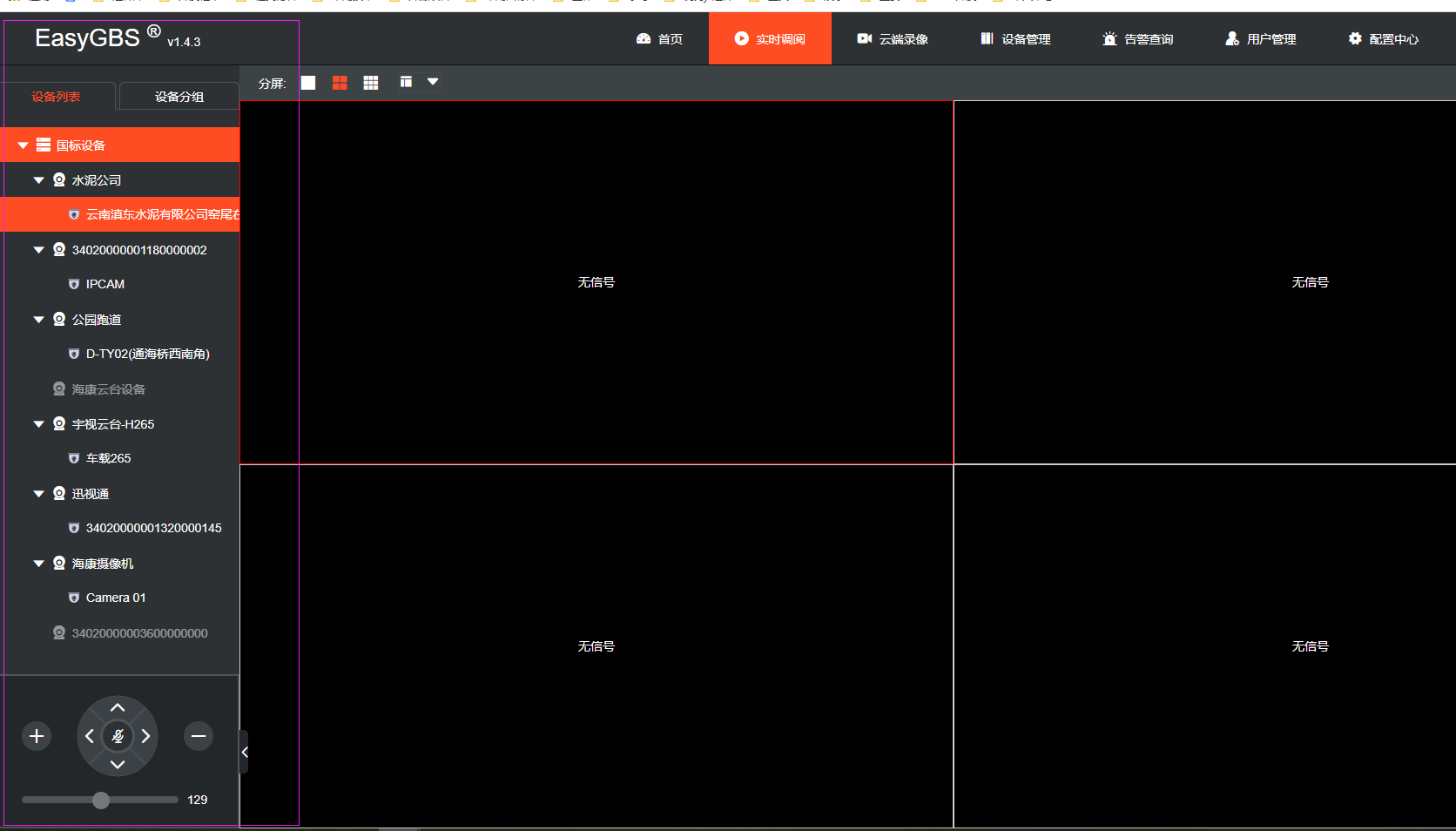Select top-right video pane
This screenshot has height=831, width=1456.
pyautogui.click(x=1205, y=282)
